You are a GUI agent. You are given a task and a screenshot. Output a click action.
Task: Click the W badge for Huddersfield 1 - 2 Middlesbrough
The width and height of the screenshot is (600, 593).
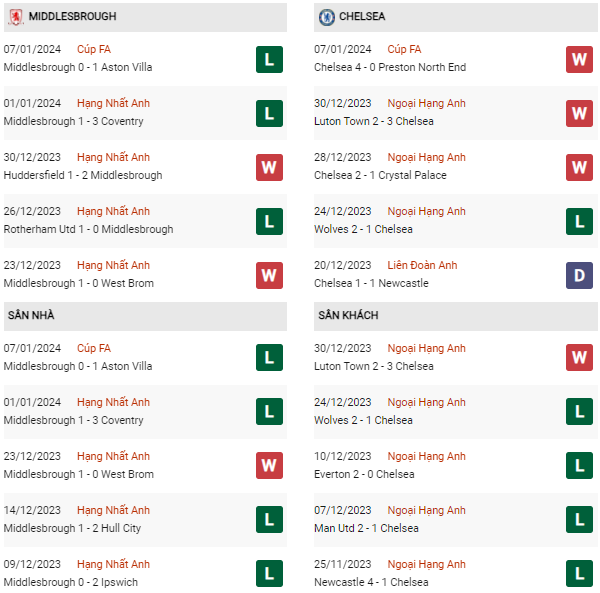coord(268,167)
